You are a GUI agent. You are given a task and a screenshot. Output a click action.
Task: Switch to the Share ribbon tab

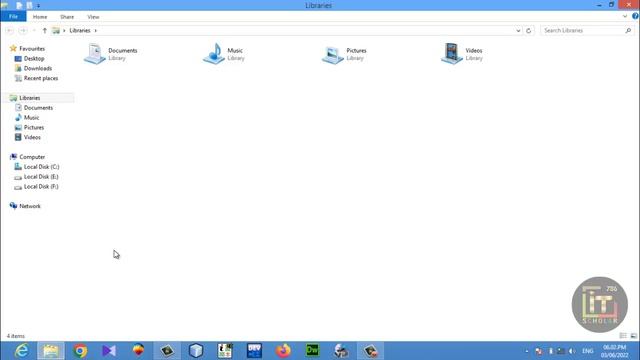(67, 17)
